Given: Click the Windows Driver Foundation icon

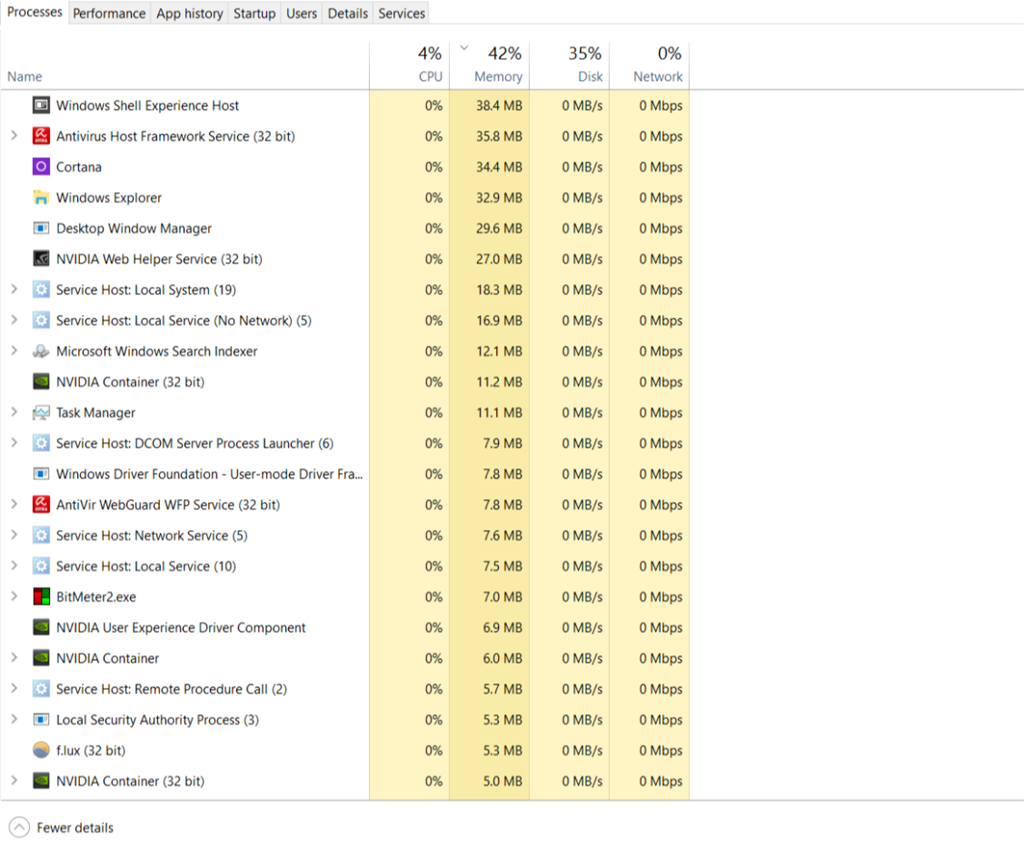Looking at the screenshot, I should [x=41, y=474].
